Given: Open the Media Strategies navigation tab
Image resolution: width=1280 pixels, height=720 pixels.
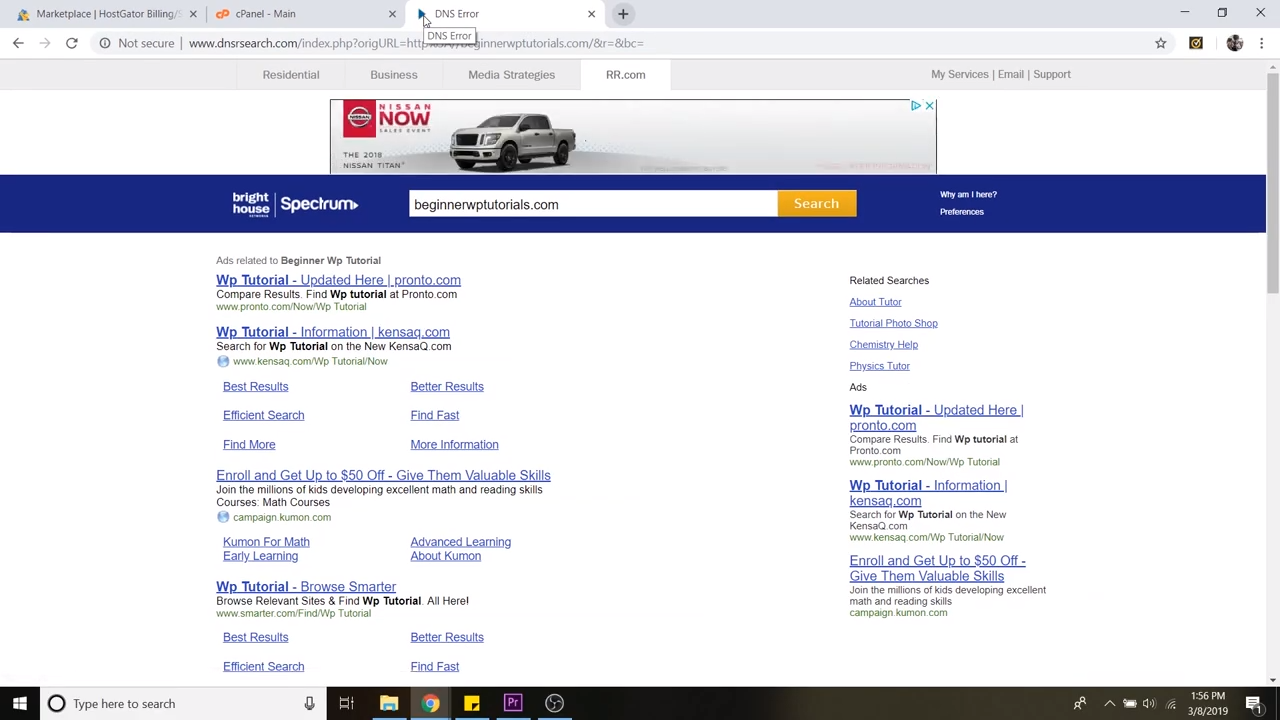Looking at the screenshot, I should pos(511,75).
